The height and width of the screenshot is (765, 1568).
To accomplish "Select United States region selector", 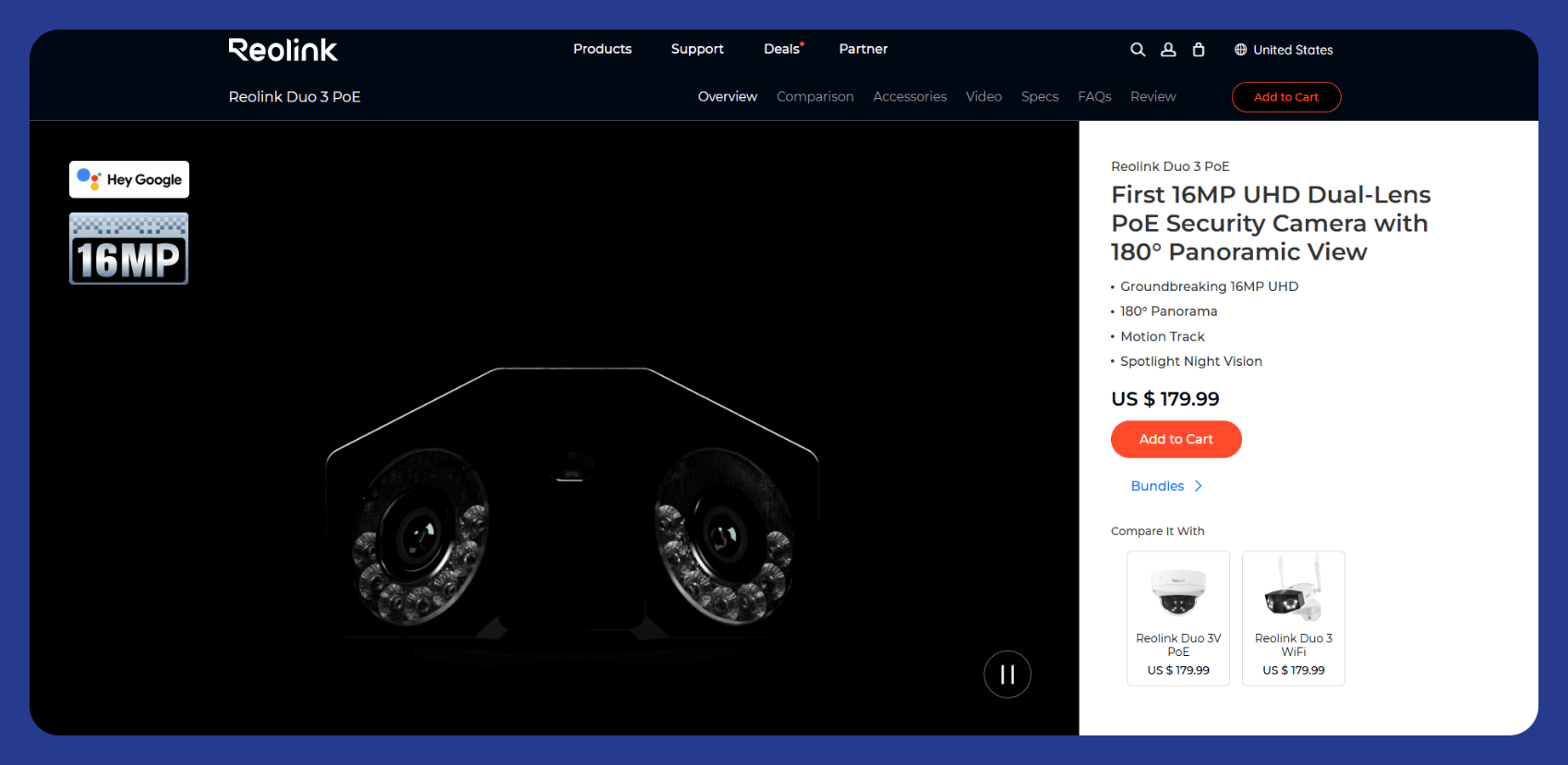I will (1284, 50).
